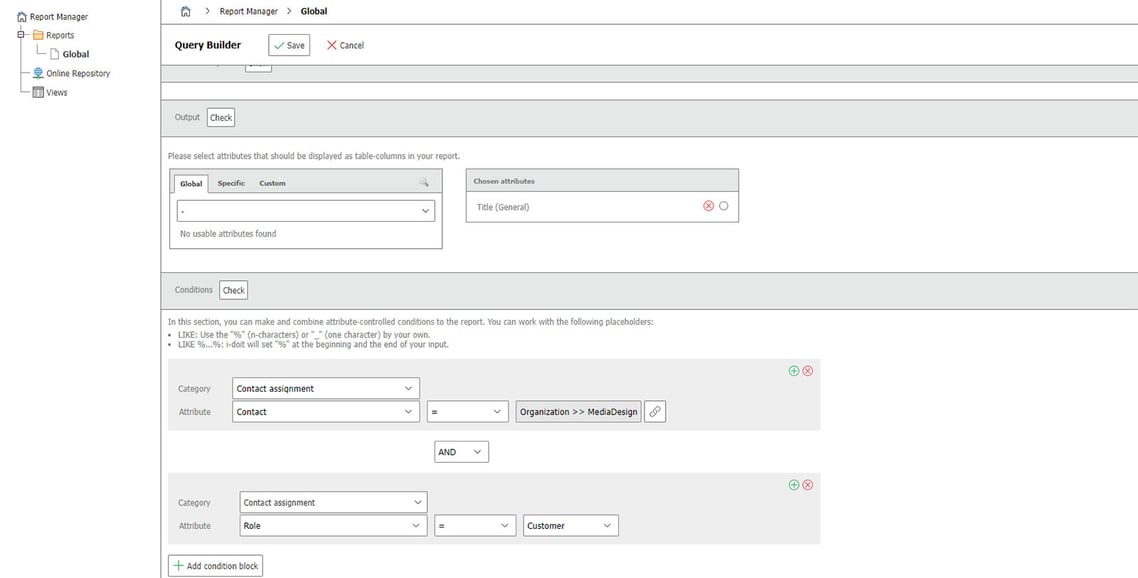This screenshot has height=578, width=1138.
Task: Collapse the Reports tree node
Action: (x=21, y=35)
